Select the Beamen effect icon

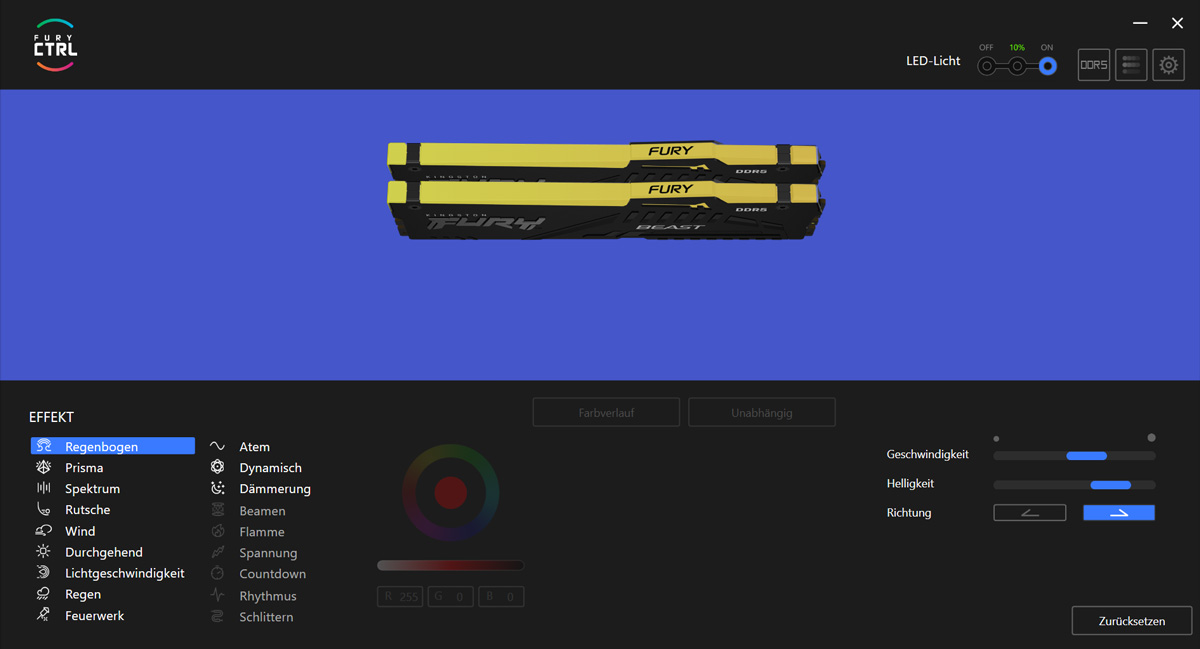(217, 511)
